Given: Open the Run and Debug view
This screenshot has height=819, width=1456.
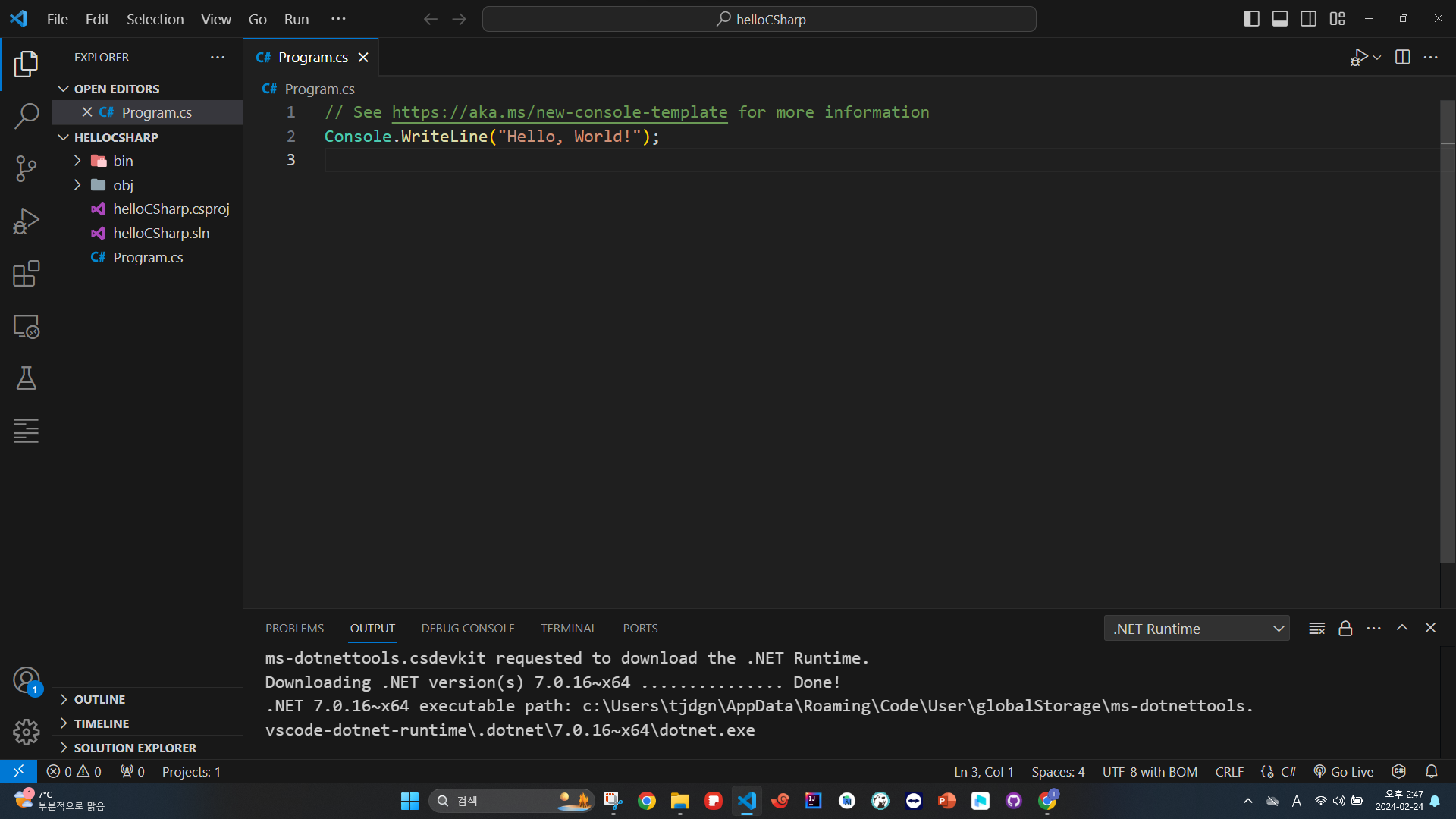Looking at the screenshot, I should click(26, 221).
